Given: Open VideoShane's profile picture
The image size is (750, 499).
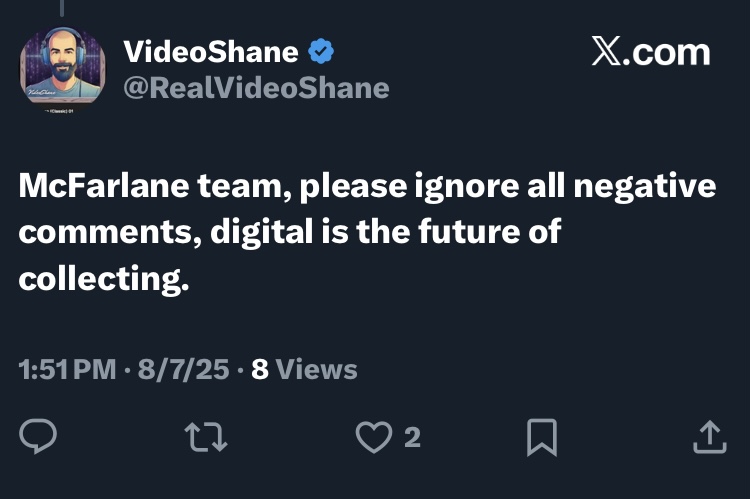Looking at the screenshot, I should [x=62, y=67].
